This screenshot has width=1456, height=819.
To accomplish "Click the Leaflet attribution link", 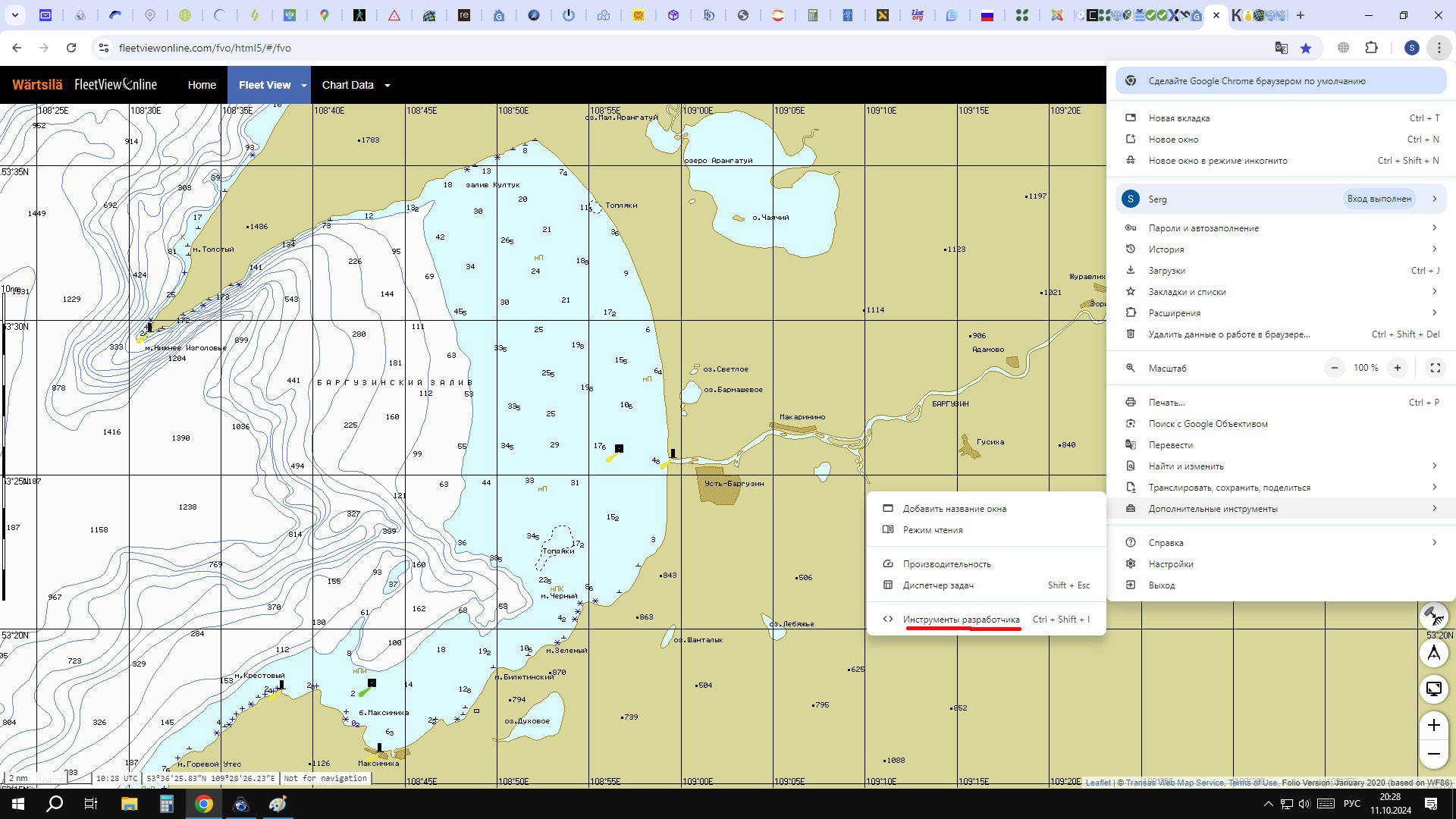I will tap(1097, 783).
